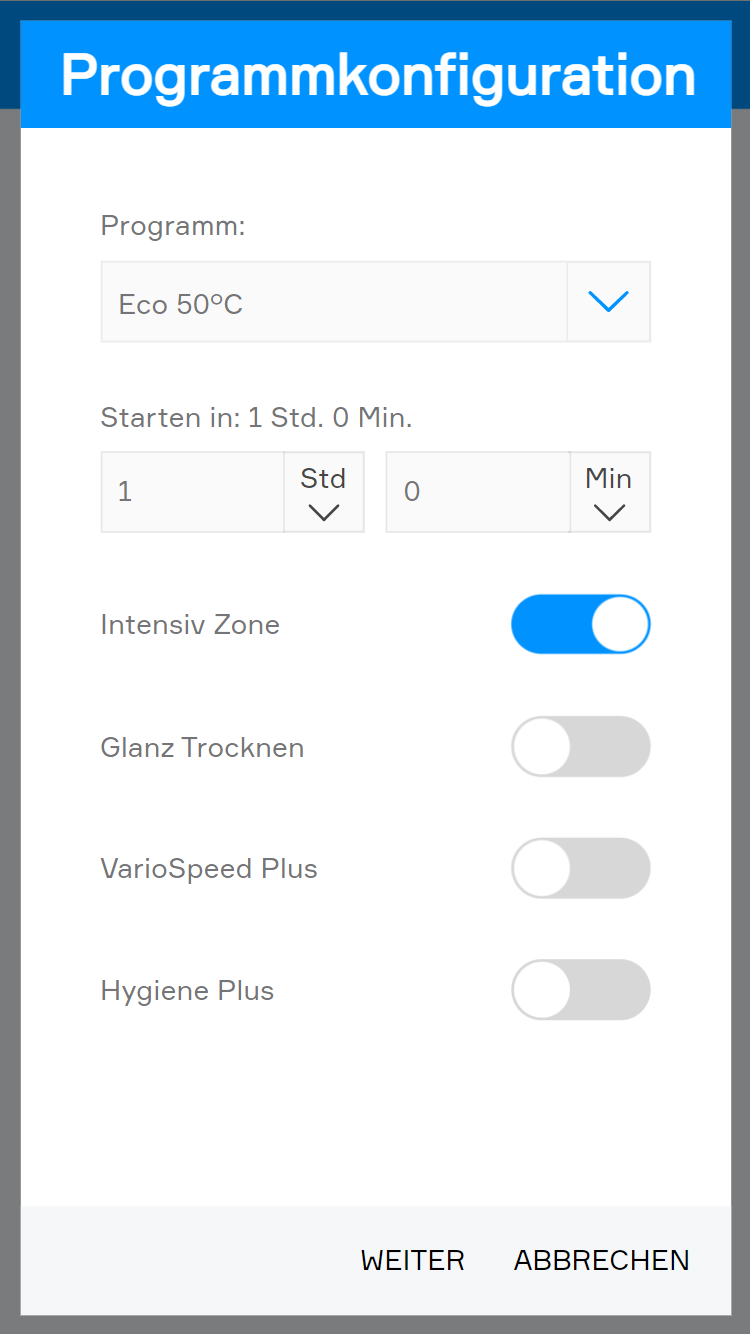
Task: Expand the Std hours unit dropdown
Action: pyautogui.click(x=323, y=492)
